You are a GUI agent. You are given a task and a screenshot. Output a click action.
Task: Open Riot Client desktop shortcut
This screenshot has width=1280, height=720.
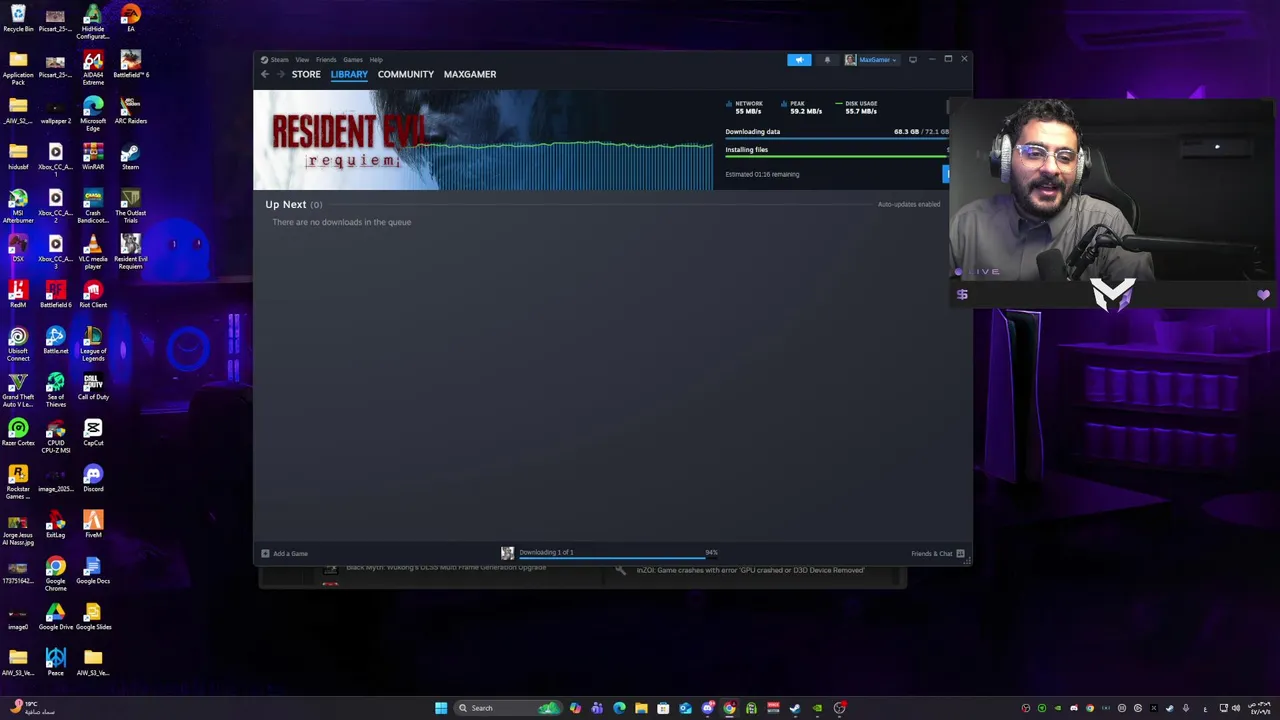(93, 295)
